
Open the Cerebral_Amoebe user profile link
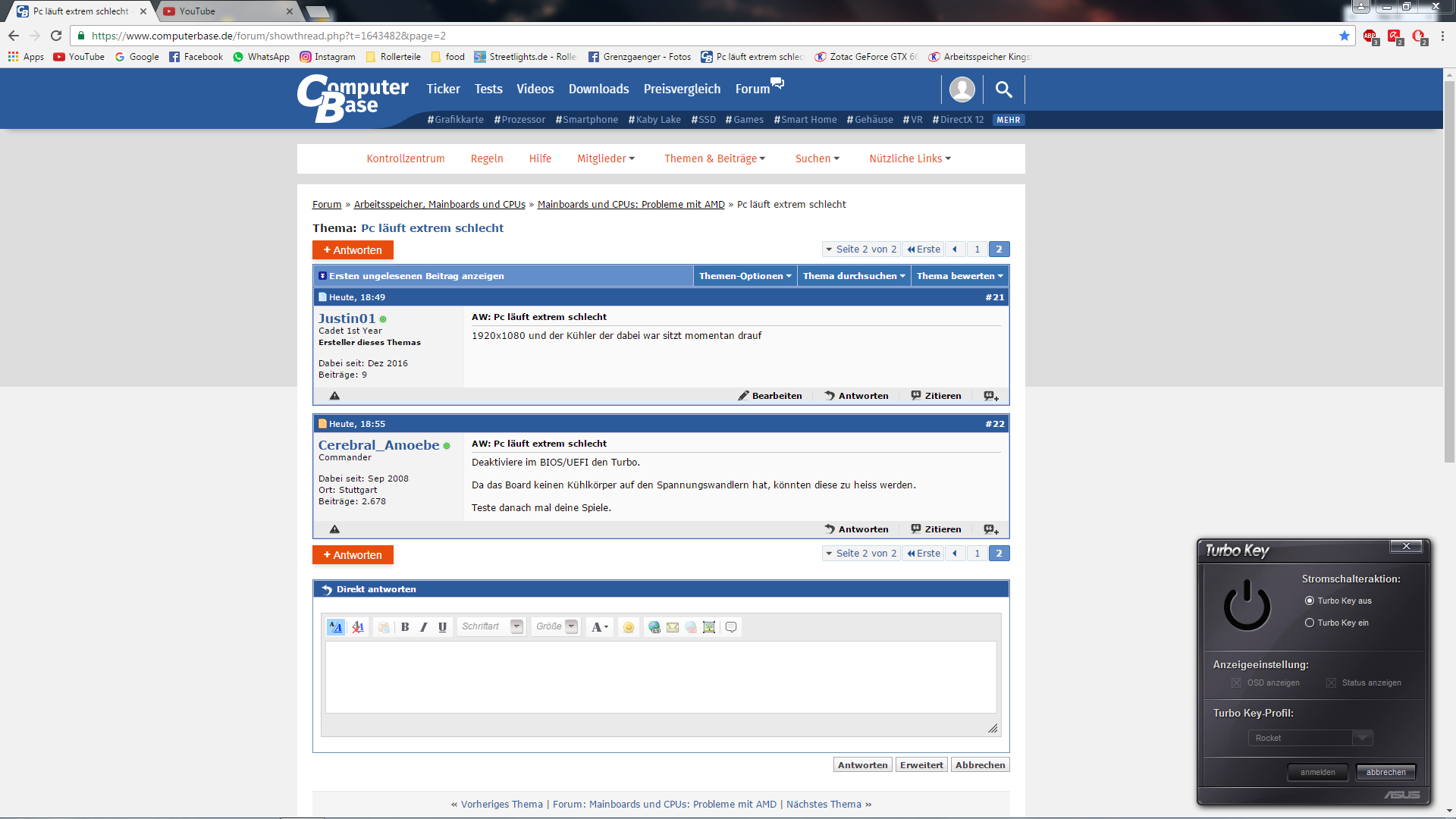point(378,445)
